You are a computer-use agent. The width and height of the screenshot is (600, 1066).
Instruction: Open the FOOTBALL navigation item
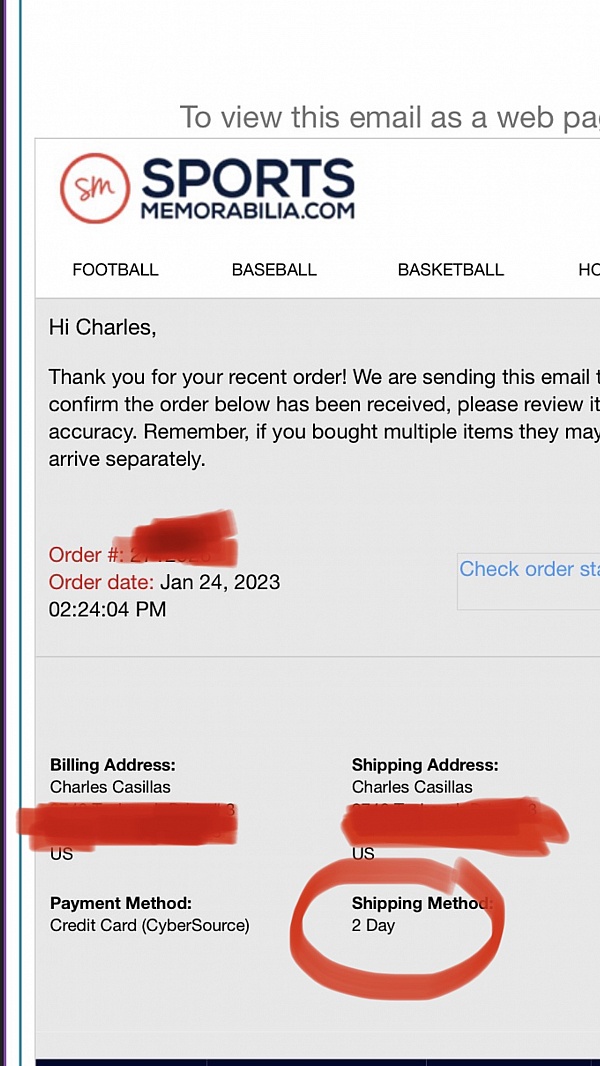click(x=115, y=270)
